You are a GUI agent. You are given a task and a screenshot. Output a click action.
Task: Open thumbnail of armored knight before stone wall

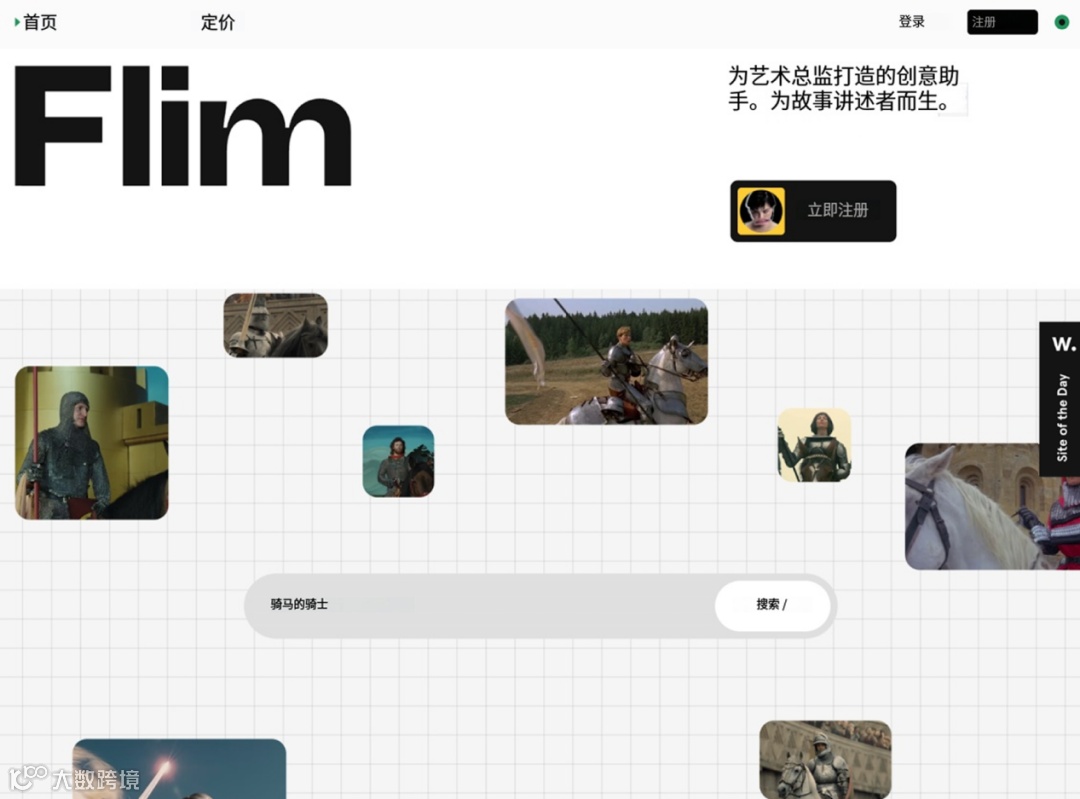click(x=825, y=759)
